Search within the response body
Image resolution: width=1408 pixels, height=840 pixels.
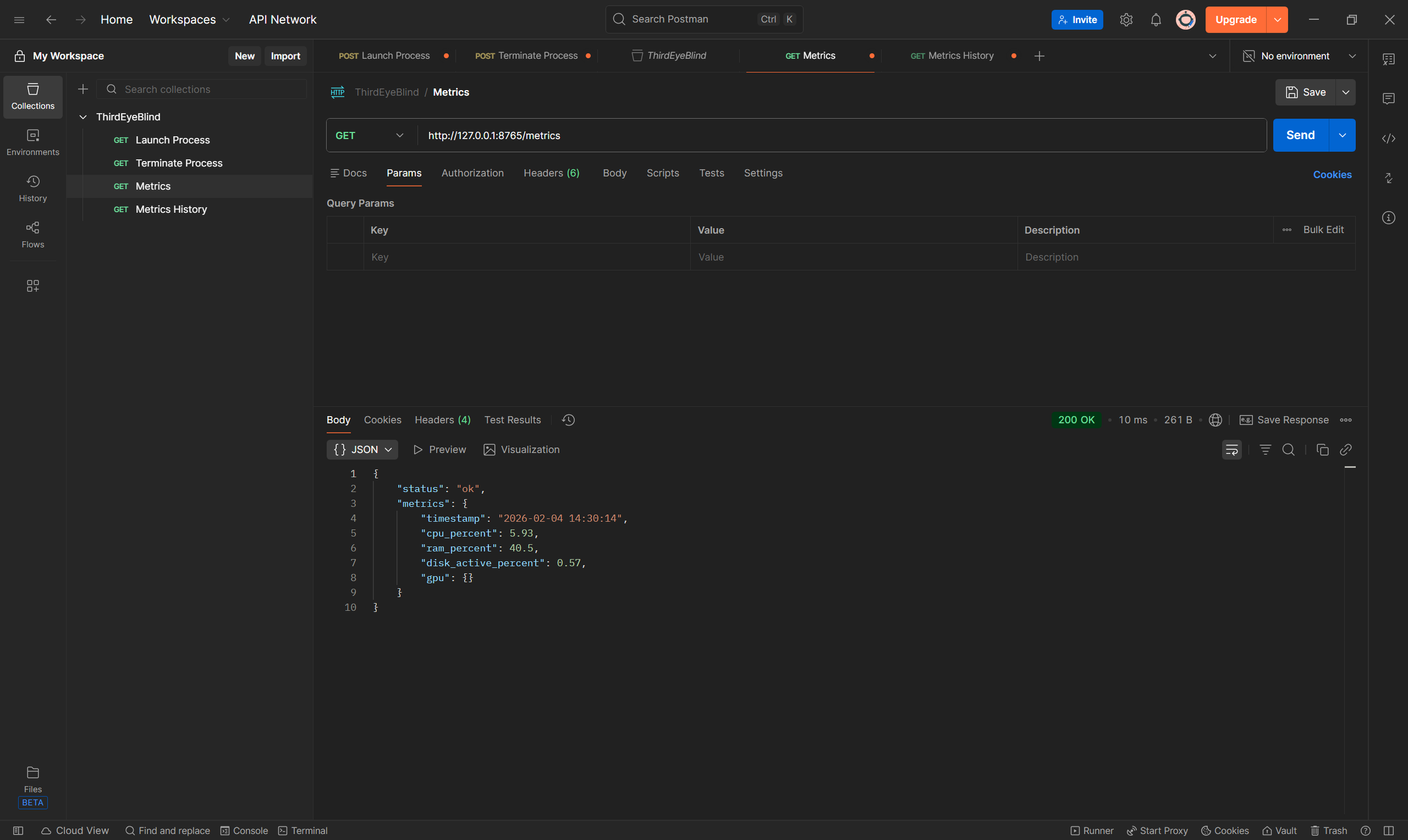(x=1289, y=449)
